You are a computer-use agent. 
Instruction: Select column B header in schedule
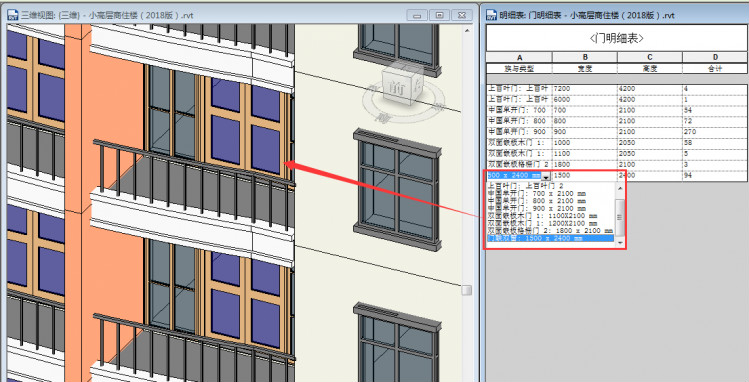[x=585, y=57]
